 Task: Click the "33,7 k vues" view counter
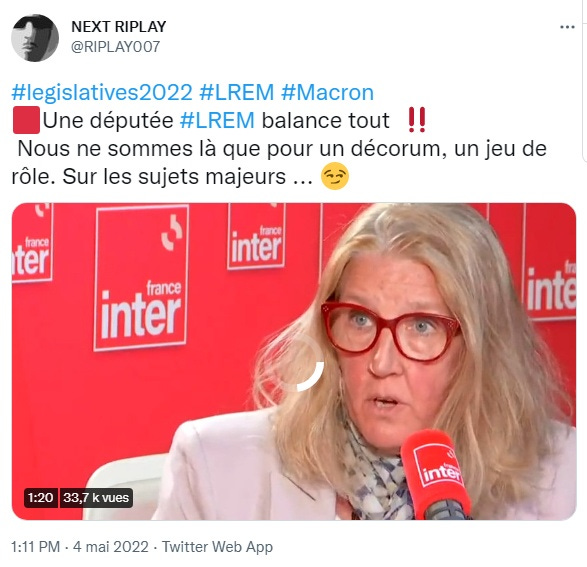pos(96,498)
